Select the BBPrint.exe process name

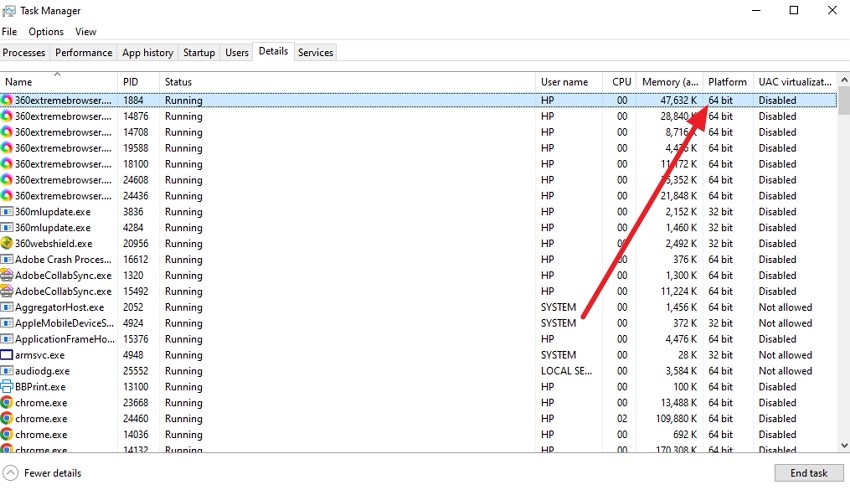40,387
